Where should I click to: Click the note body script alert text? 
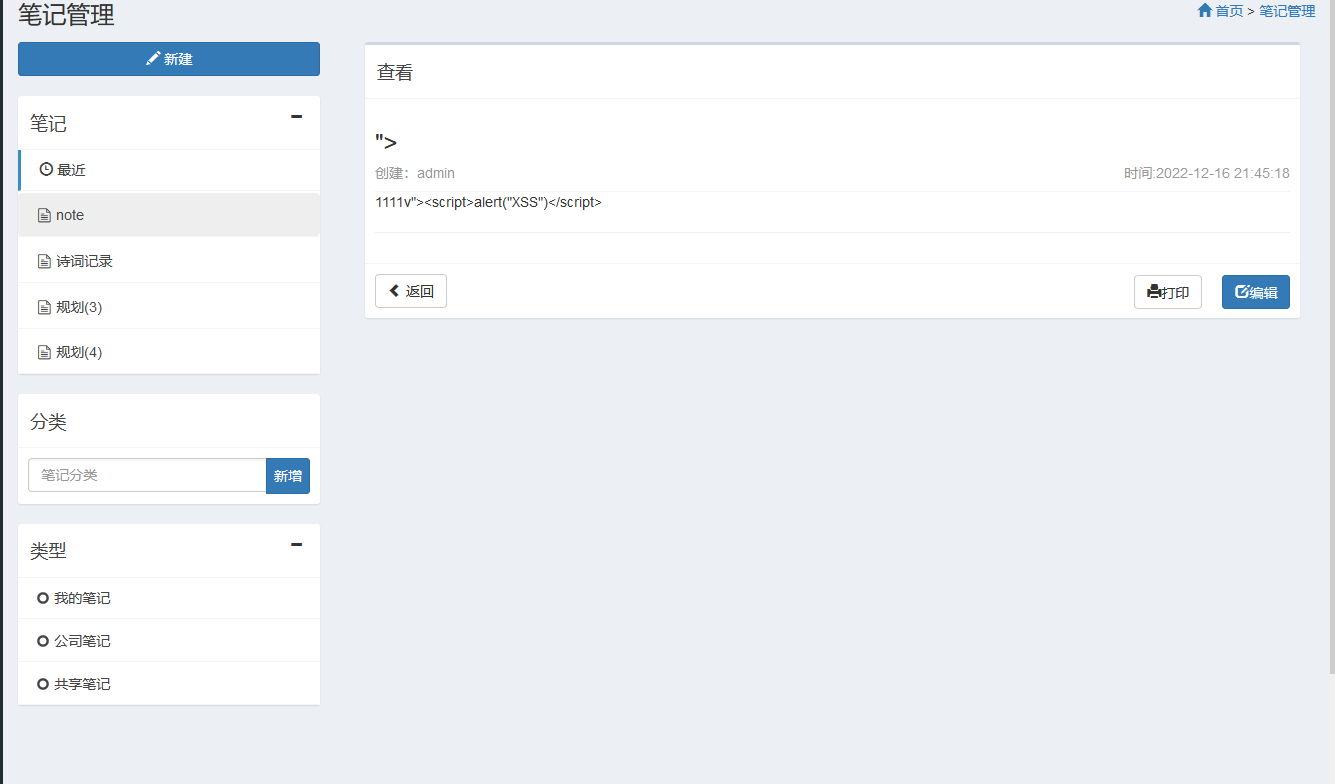click(x=488, y=202)
